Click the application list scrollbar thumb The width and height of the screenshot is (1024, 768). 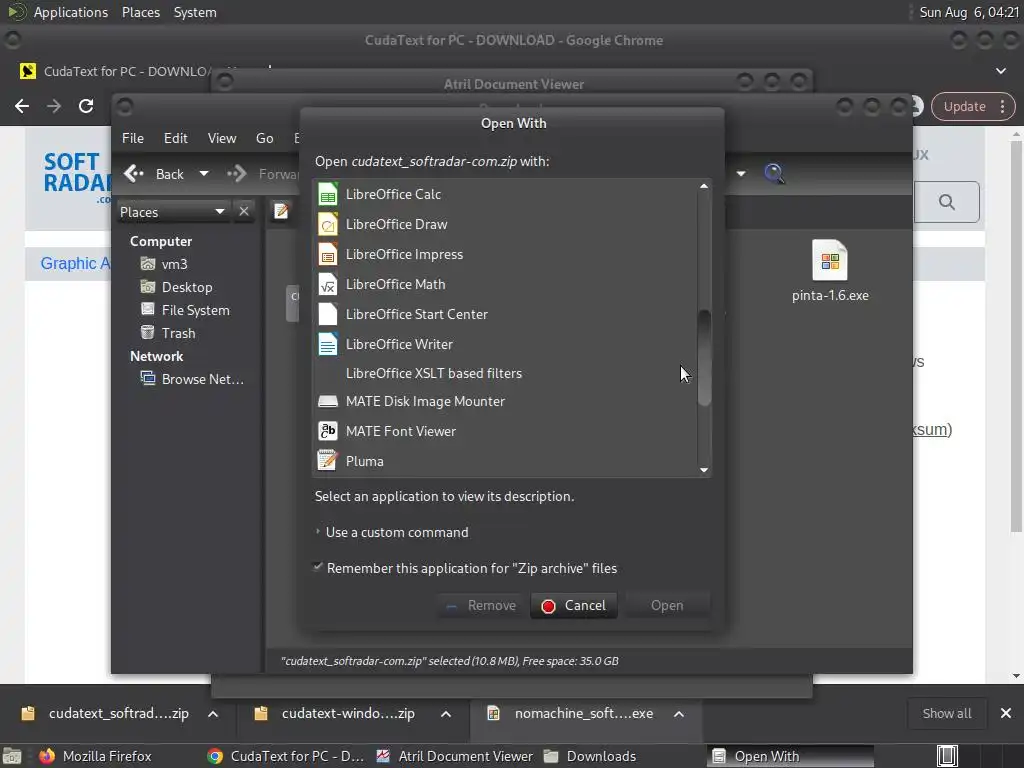pos(704,358)
